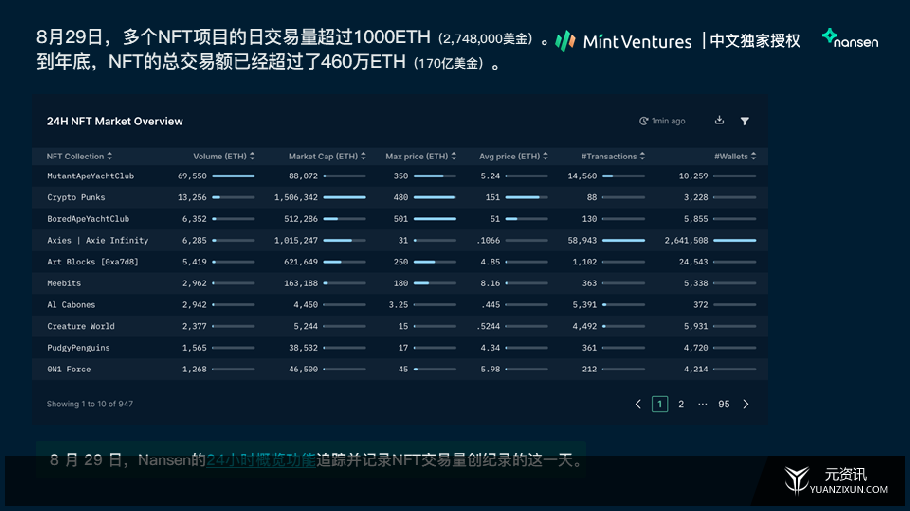910x511 pixels.
Task: Click the 58,943 transactions value
Action: 582,240
